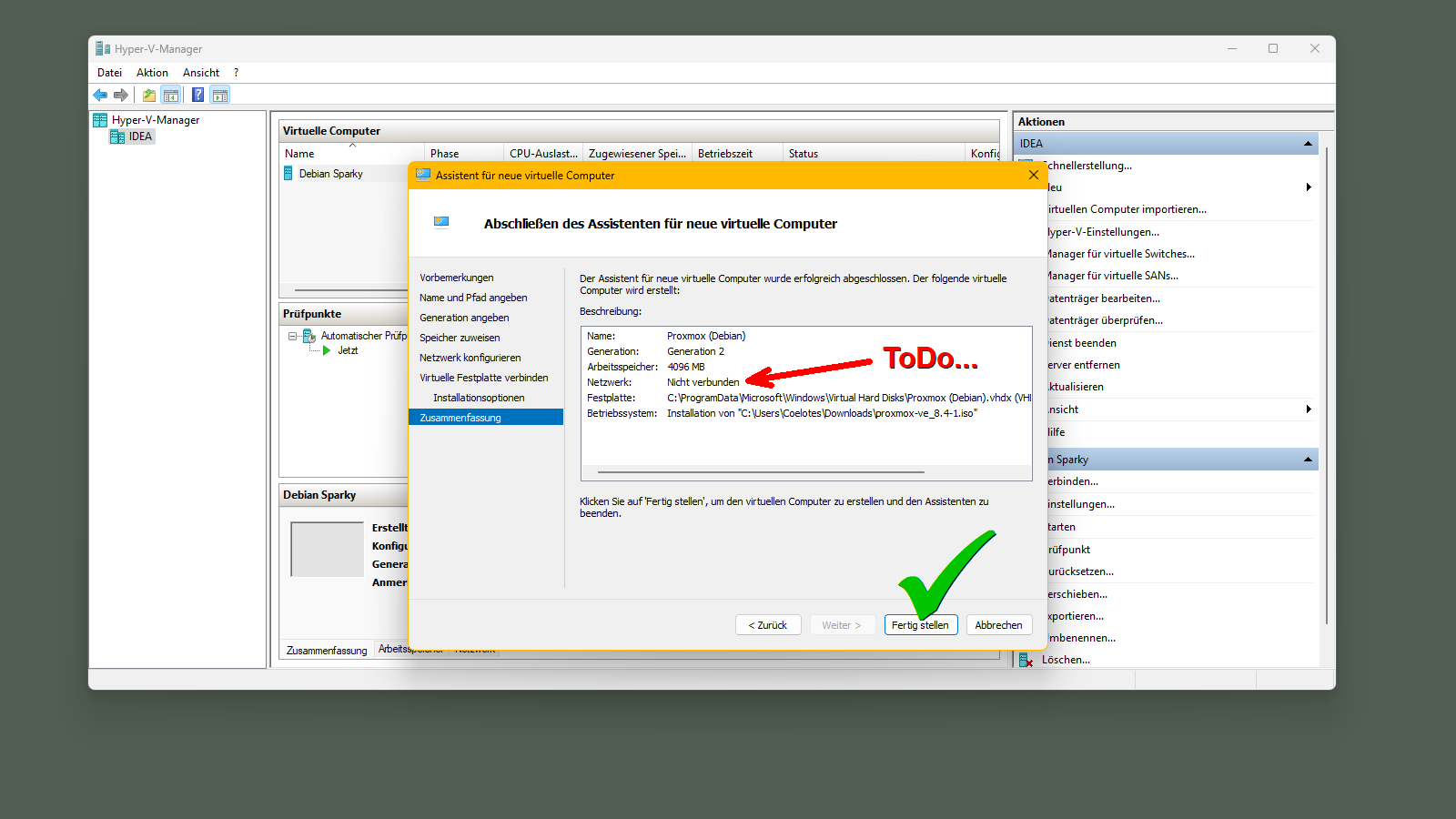Image resolution: width=1456 pixels, height=819 pixels.
Task: Open help via the blue question mark icon
Action: click(197, 95)
